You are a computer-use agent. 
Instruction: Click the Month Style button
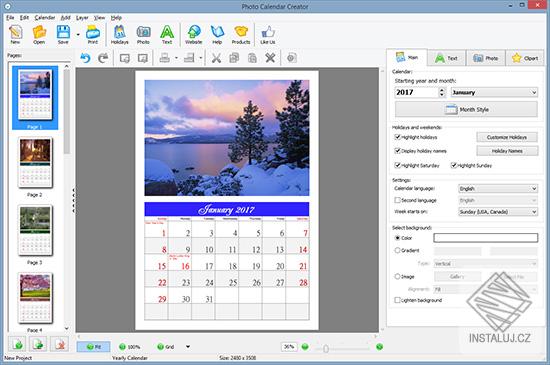pyautogui.click(x=466, y=109)
